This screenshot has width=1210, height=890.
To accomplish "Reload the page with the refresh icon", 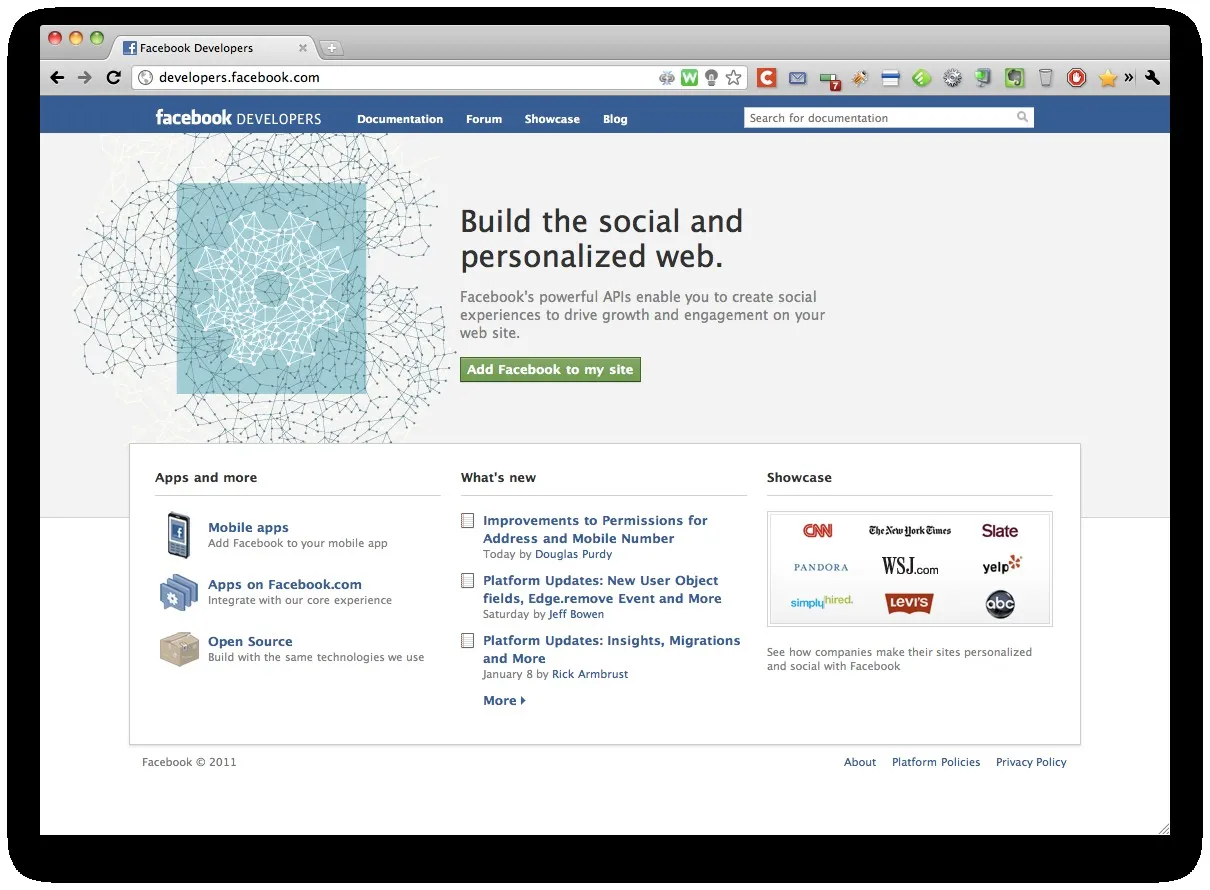I will 113,78.
